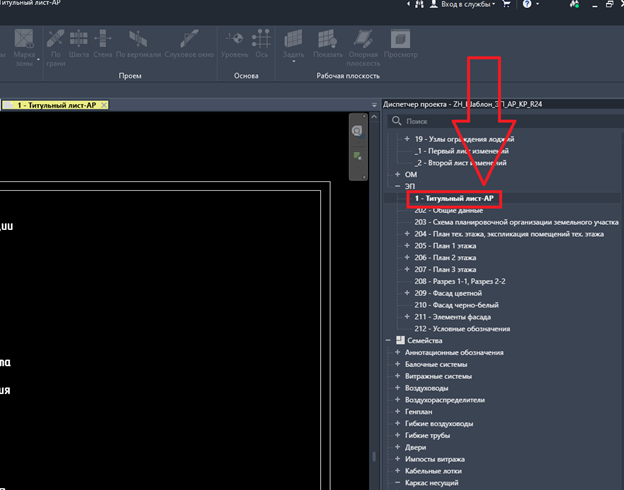Open the Марка зоны dropdown arrow

38,60
